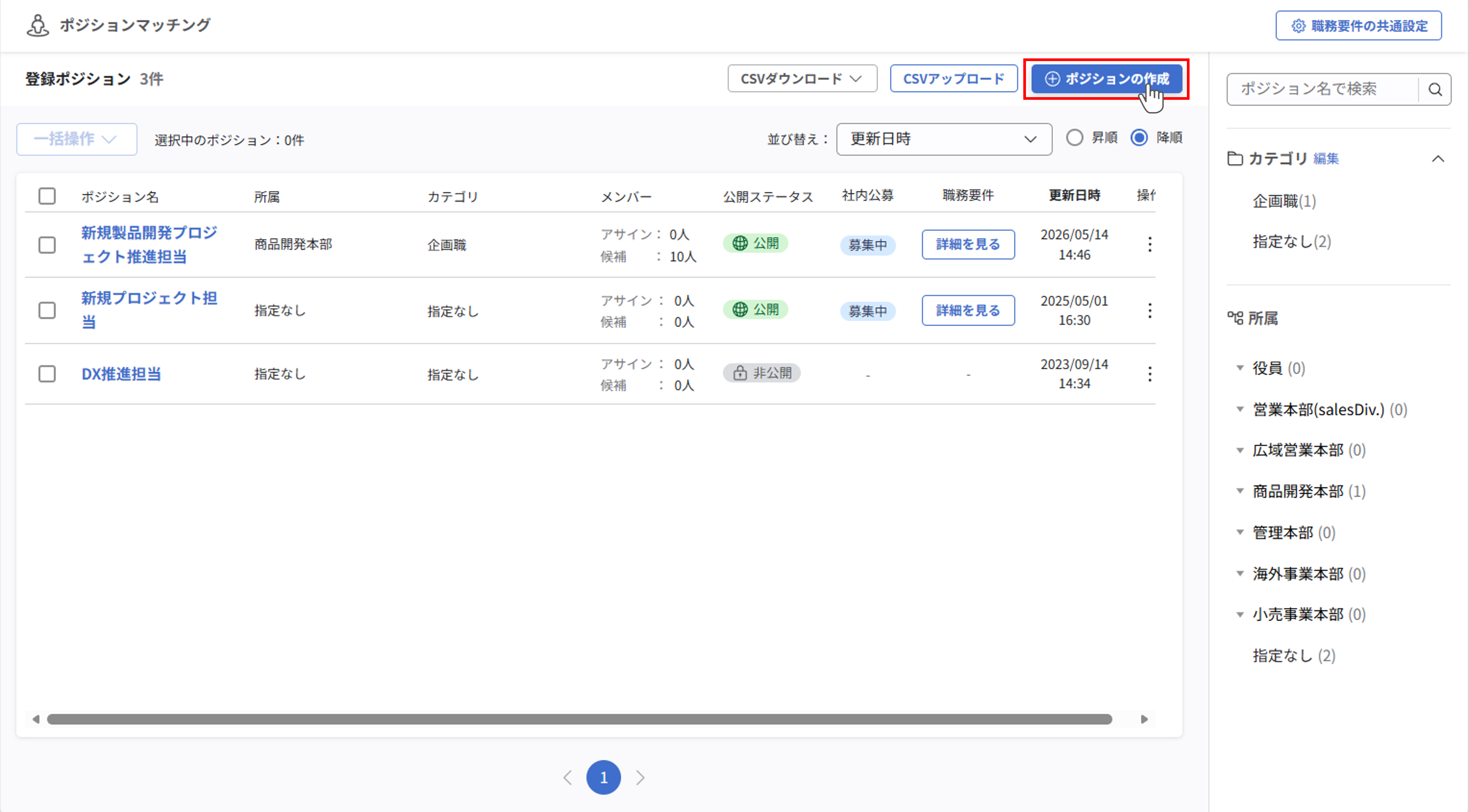
Task: Expand the 管理本部 tree node
Action: pos(1239,533)
